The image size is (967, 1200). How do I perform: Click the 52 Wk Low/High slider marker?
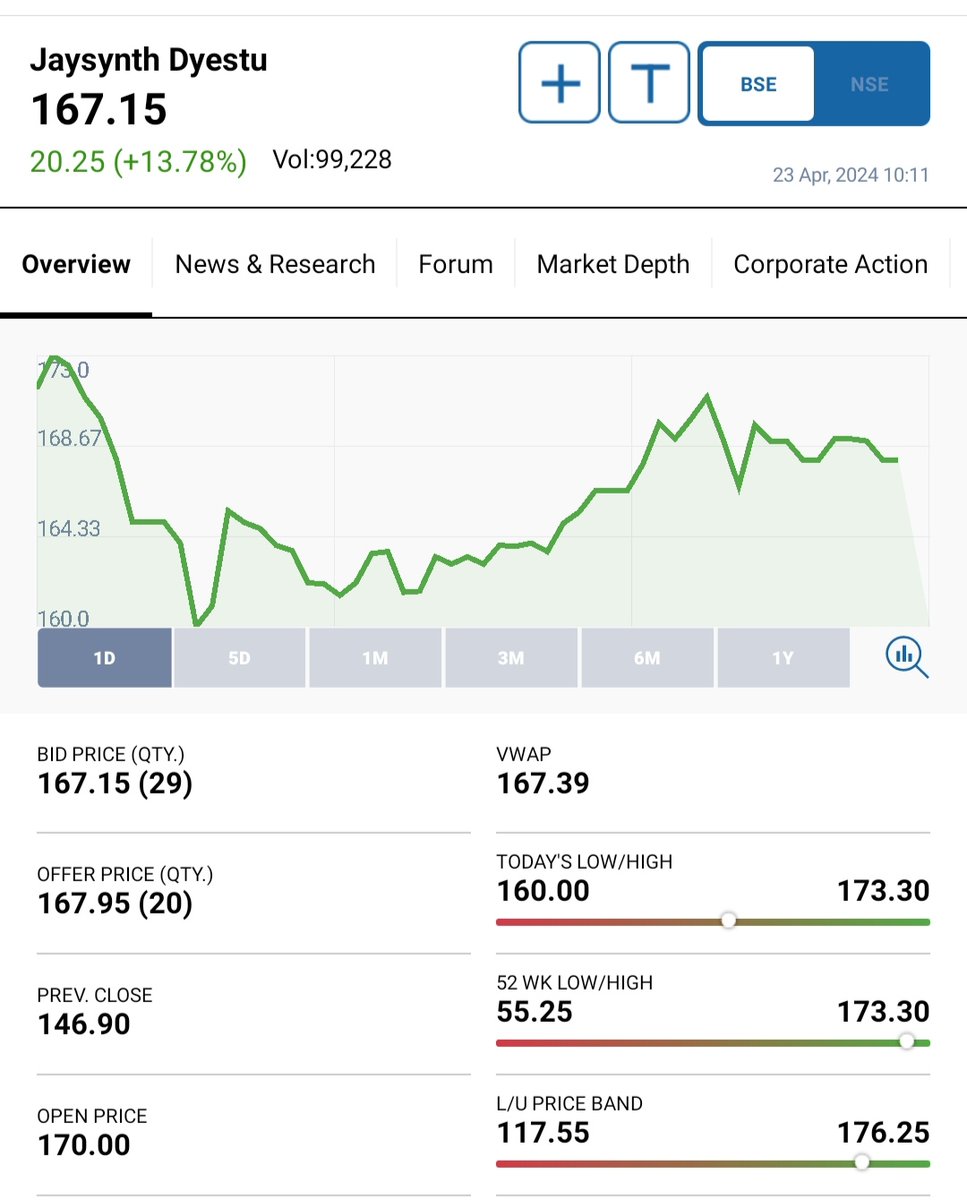(906, 1041)
